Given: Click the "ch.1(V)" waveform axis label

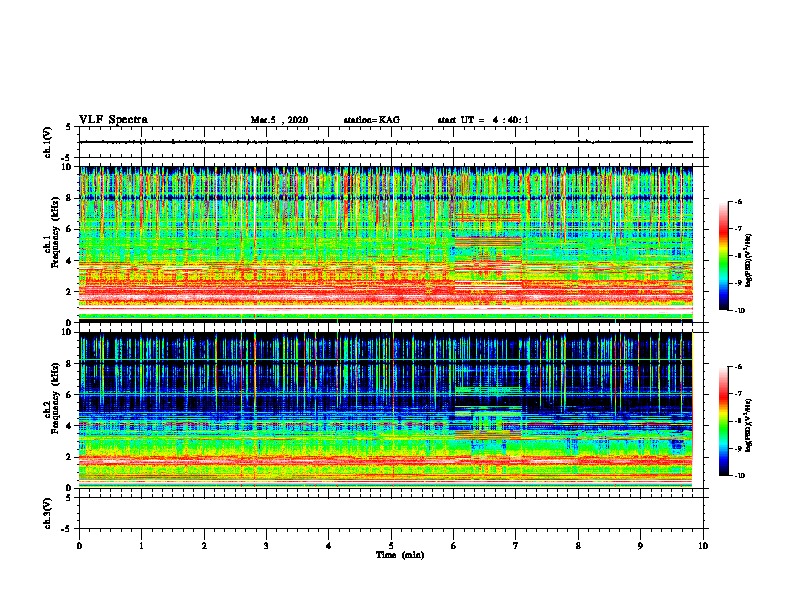Looking at the screenshot, I should coord(47,142).
